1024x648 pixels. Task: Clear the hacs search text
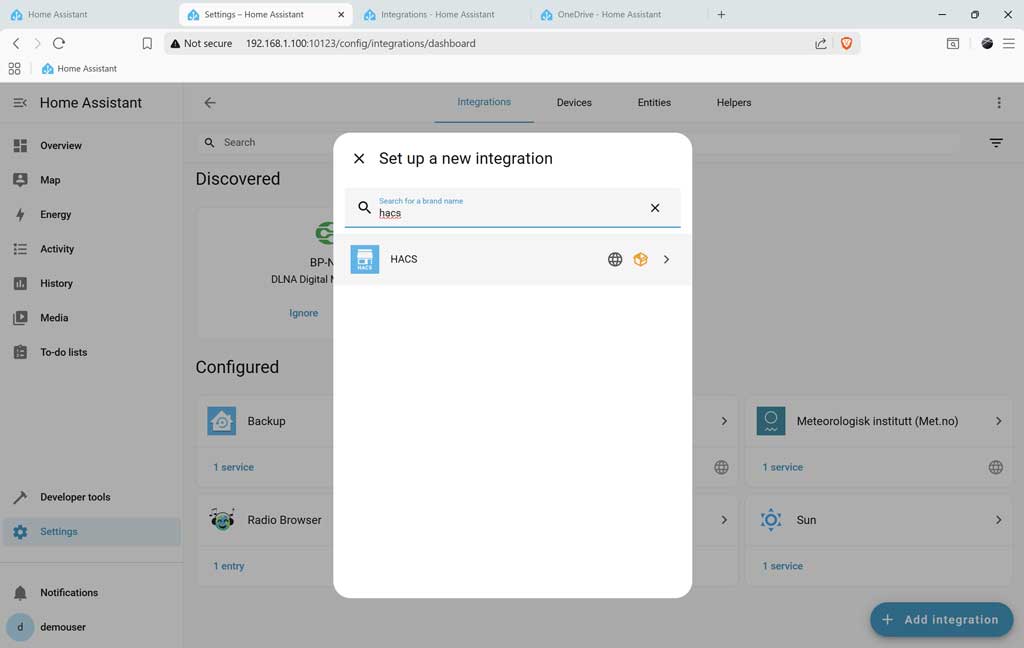pyautogui.click(x=654, y=208)
